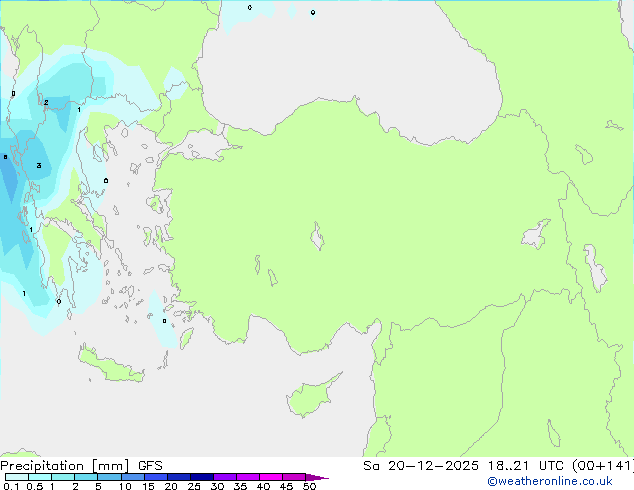This screenshot has height=490, width=634.
Task: Click the '18..21 UTC' time text
Action: (526, 466)
